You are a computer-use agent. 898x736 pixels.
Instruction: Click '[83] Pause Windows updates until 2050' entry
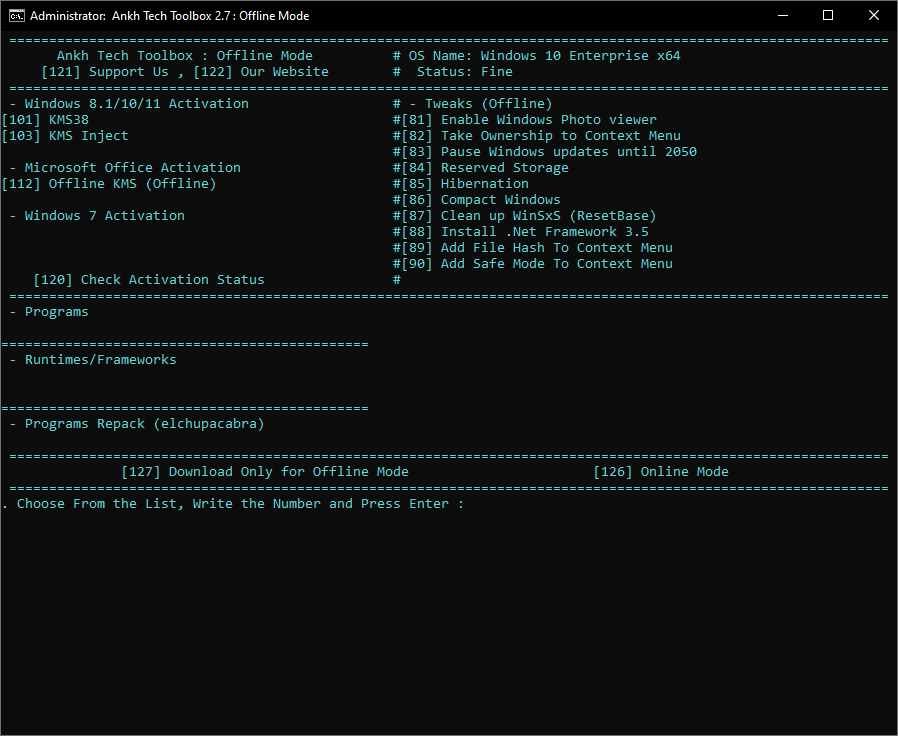tap(549, 152)
